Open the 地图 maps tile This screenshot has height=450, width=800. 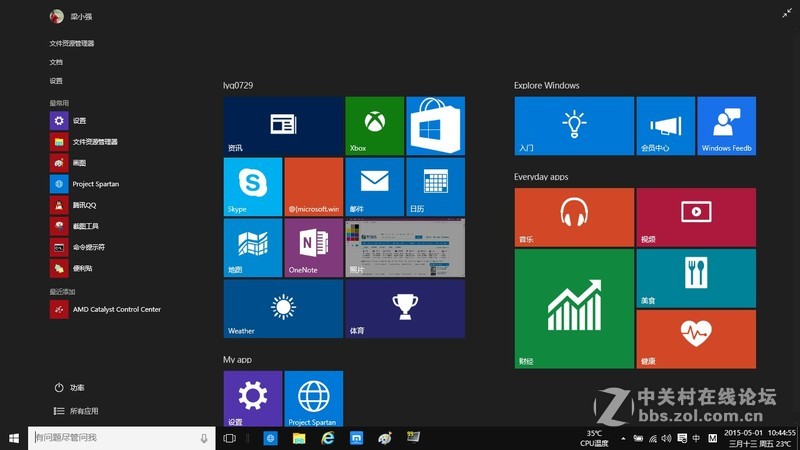253,248
